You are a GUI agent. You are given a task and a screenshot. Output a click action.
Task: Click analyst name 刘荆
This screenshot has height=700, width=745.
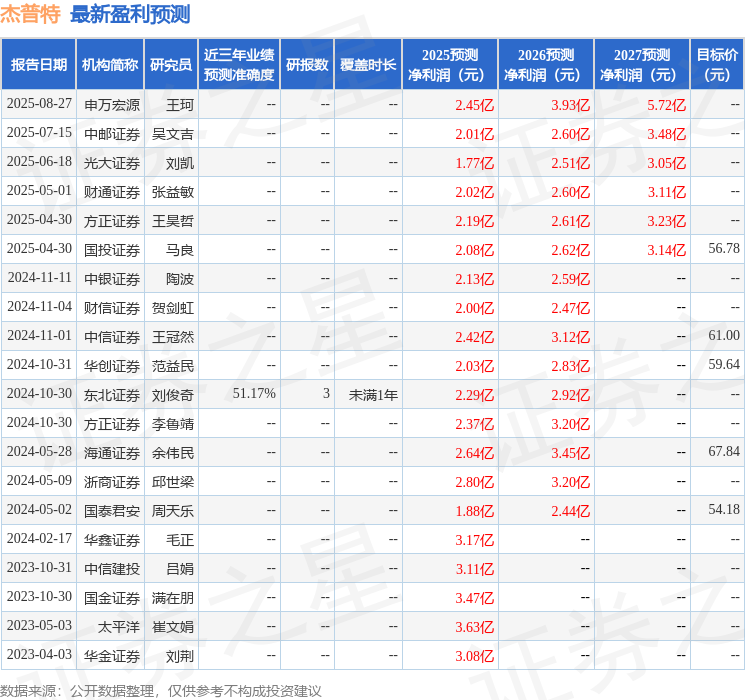180,656
